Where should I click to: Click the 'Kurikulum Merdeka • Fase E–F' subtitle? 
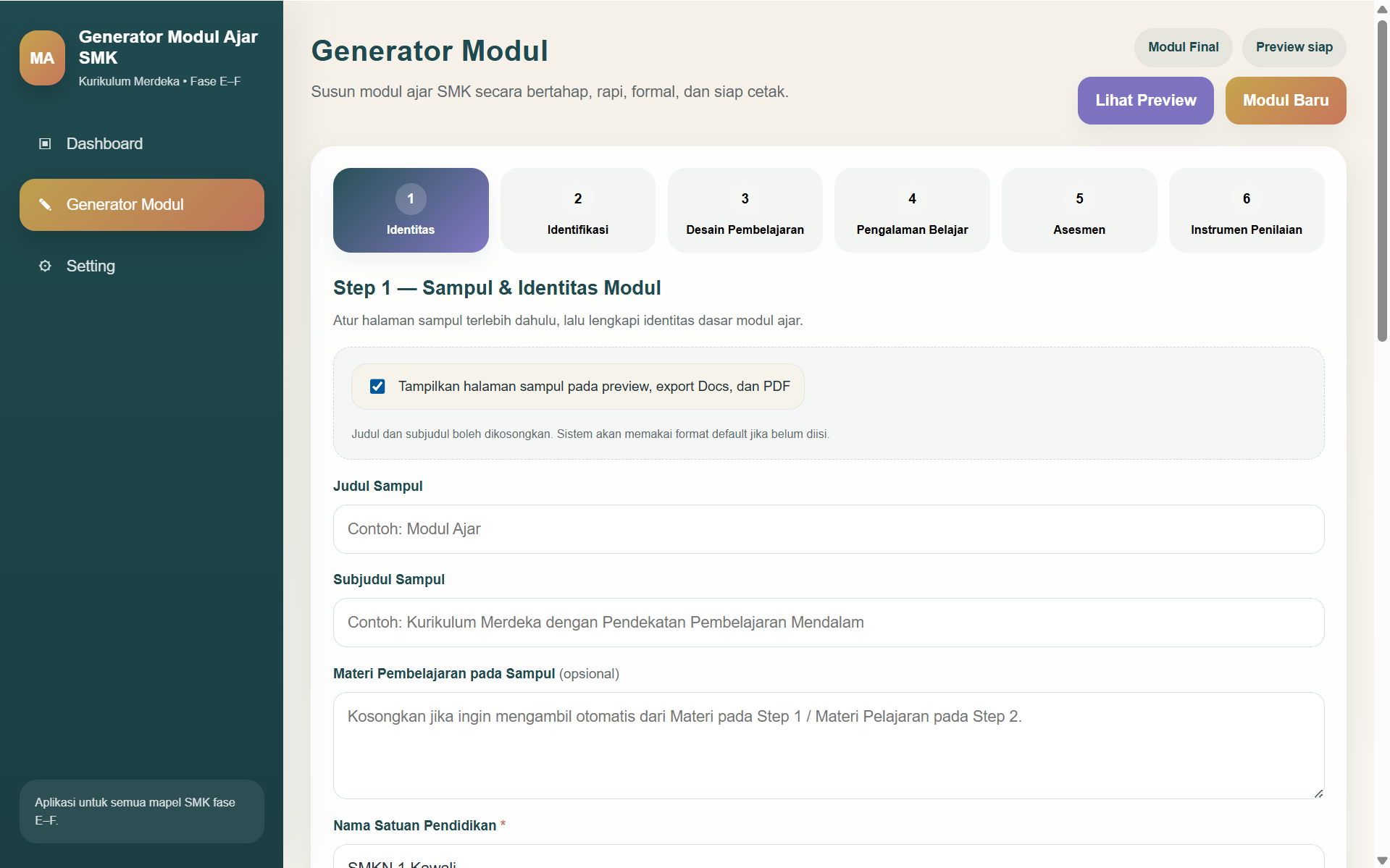tap(159, 82)
